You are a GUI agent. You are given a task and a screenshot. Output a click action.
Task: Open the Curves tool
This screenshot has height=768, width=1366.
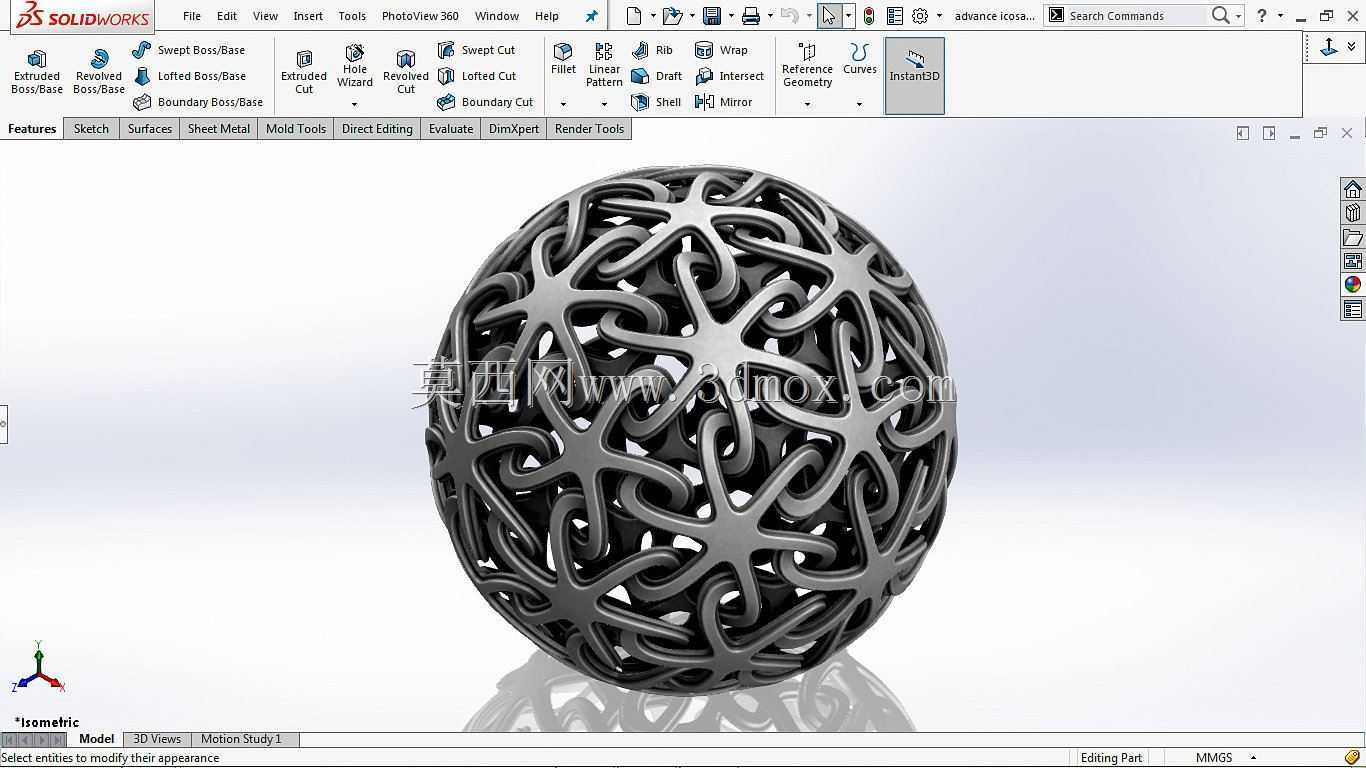[x=859, y=59]
